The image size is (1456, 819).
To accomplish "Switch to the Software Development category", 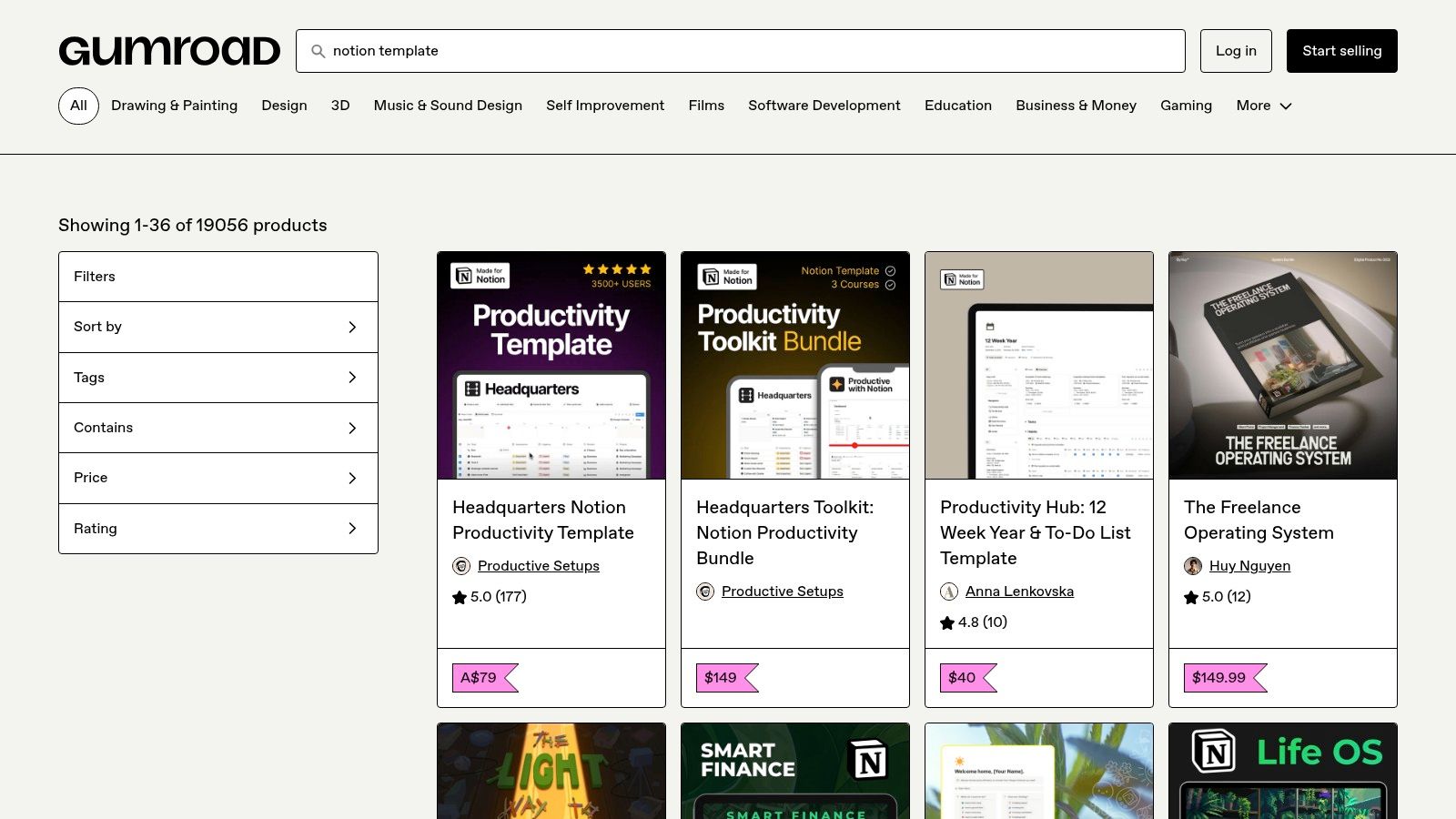I will pos(824,106).
